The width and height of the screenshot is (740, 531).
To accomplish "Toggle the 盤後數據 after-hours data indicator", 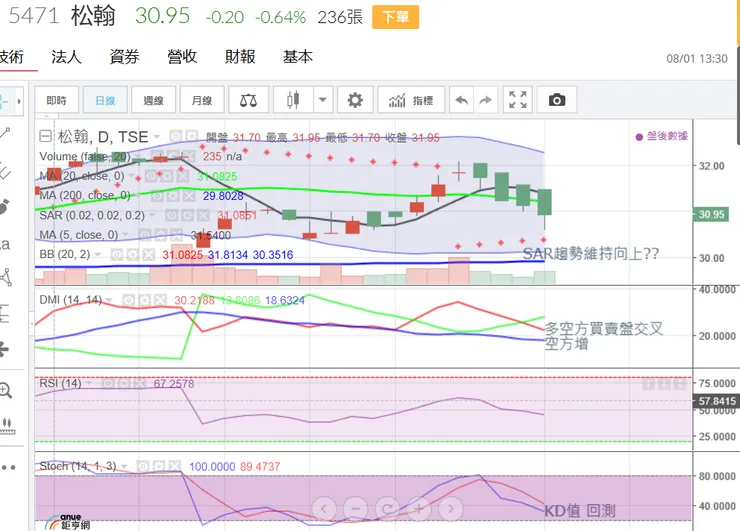I will [x=661, y=136].
